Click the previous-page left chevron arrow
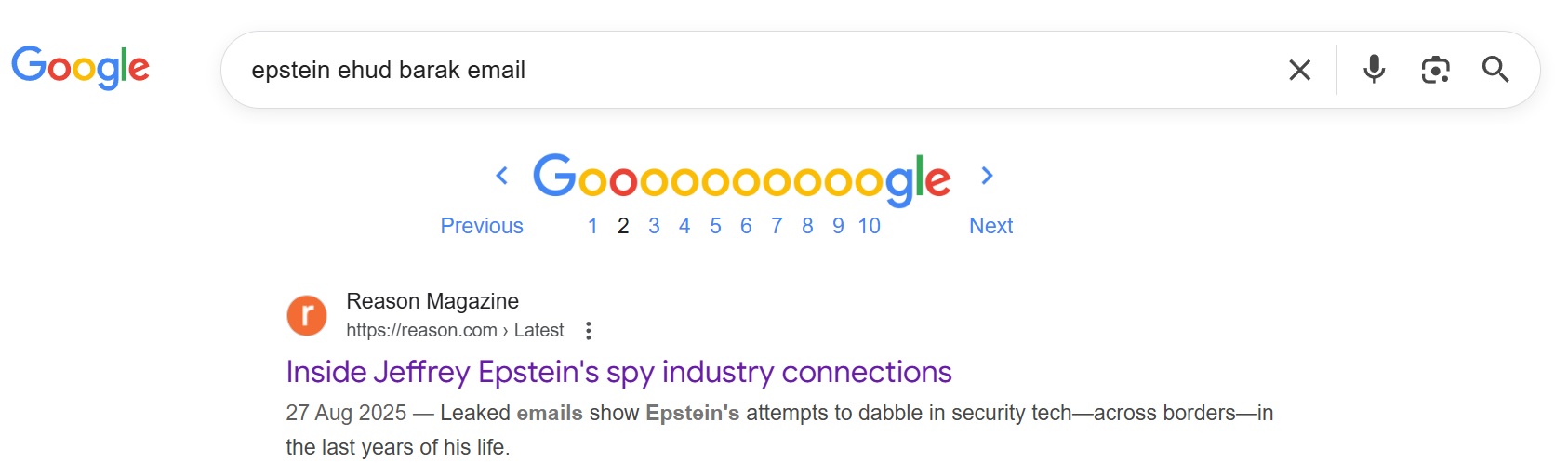Image resolution: width=1568 pixels, height=475 pixels. tap(502, 175)
